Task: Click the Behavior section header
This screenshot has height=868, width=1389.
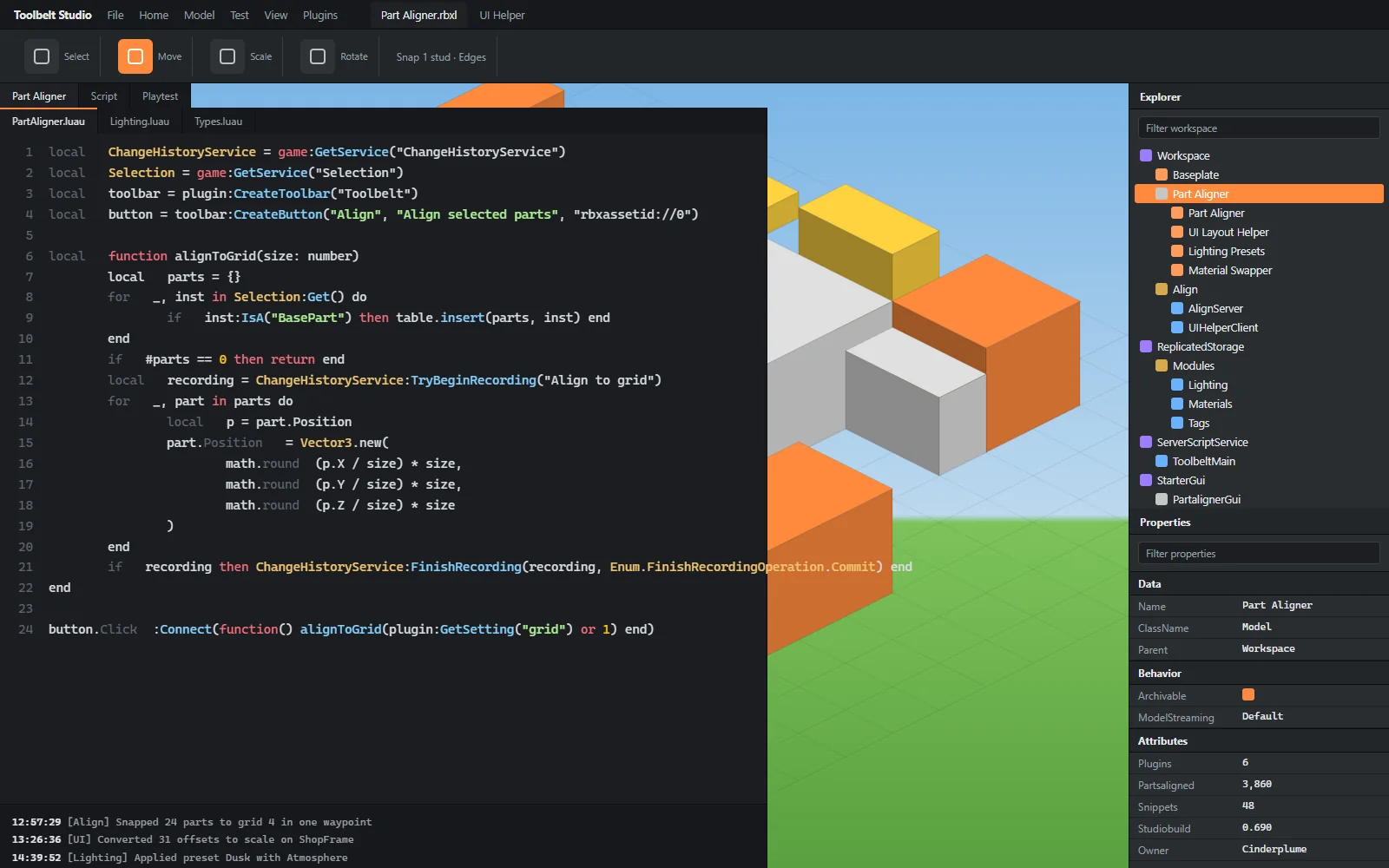Action: 1259,673
